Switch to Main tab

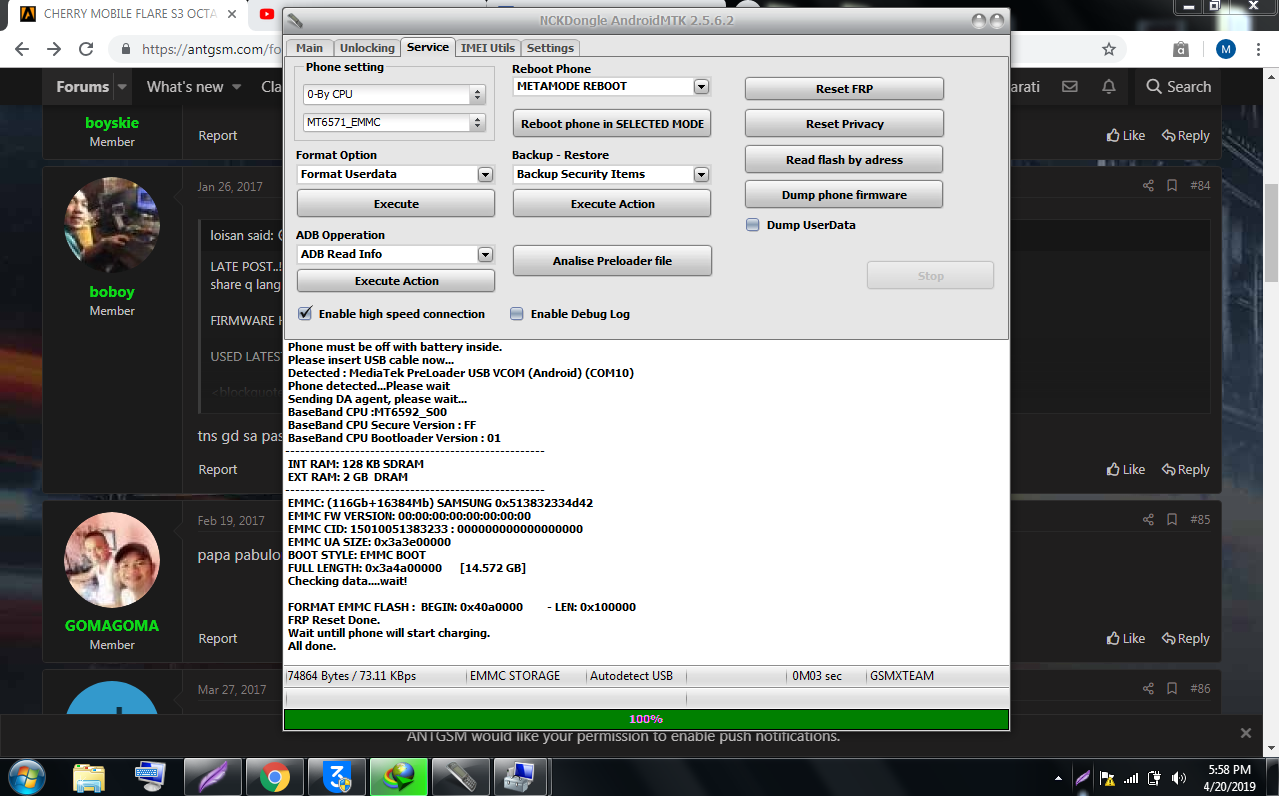pyautogui.click(x=309, y=48)
